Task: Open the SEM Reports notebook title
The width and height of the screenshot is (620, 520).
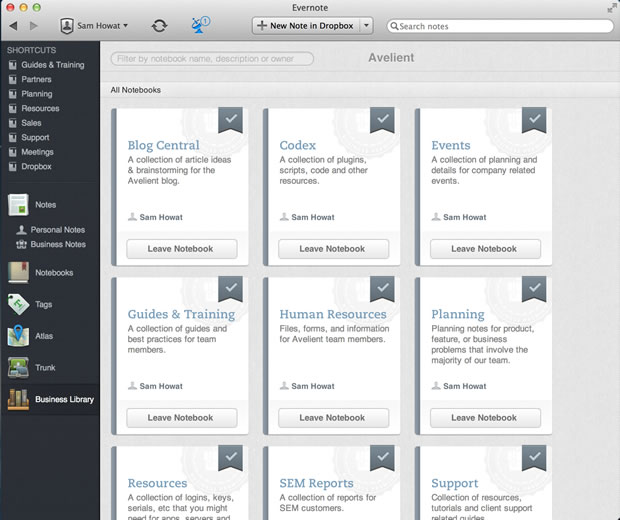Action: click(x=316, y=483)
